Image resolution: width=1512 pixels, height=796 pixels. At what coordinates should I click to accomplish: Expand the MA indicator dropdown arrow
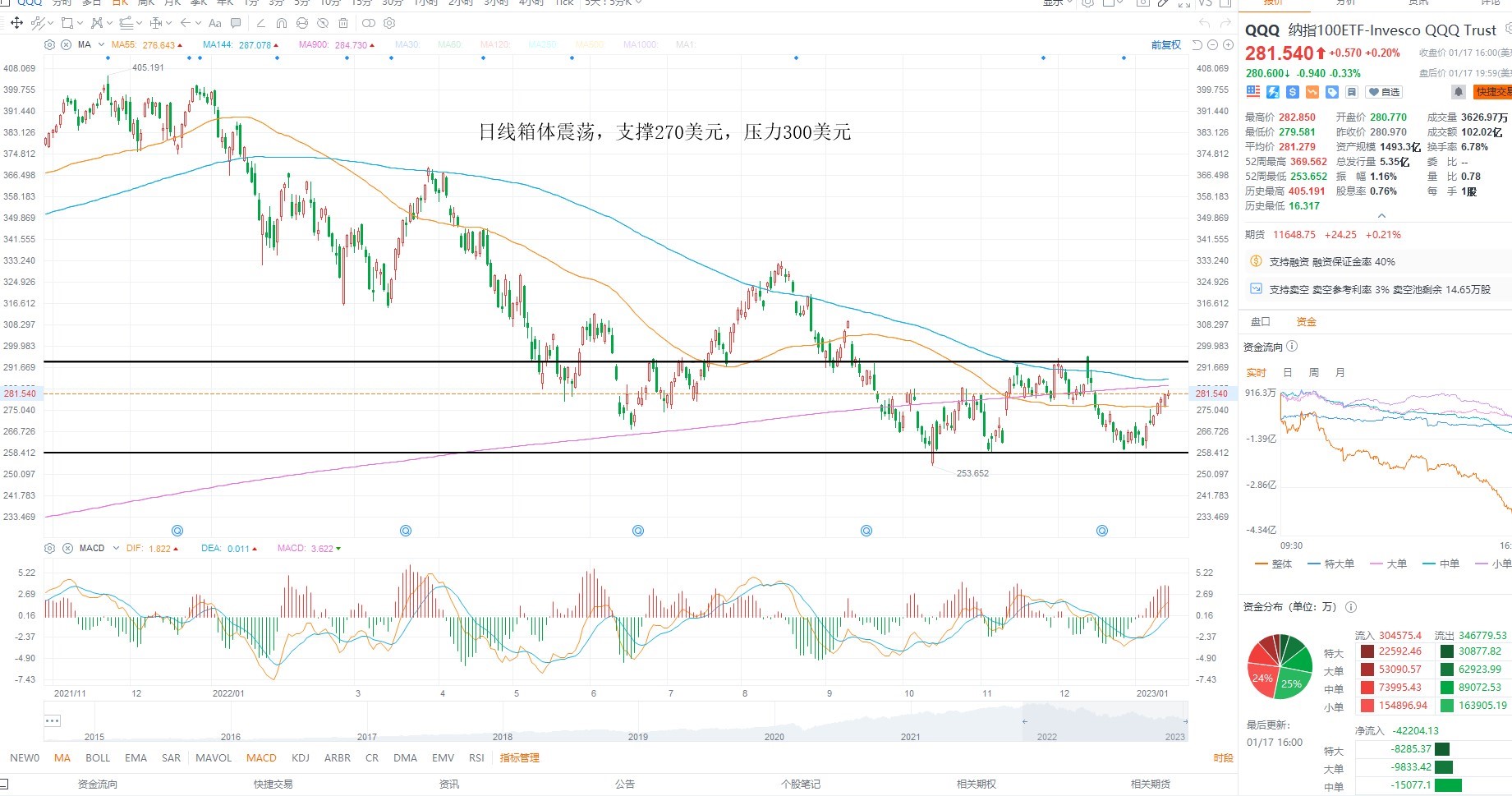coord(101,44)
